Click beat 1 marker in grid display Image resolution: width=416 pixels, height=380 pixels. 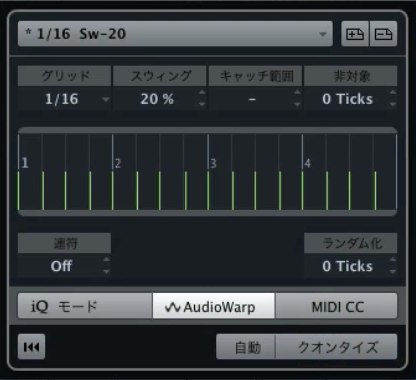click(25, 163)
